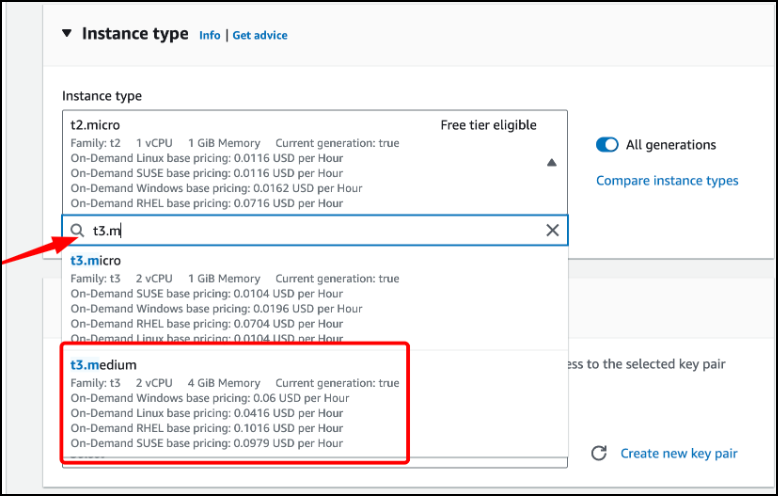Clear the search with the X icon
The height and width of the screenshot is (496, 778).
[552, 230]
